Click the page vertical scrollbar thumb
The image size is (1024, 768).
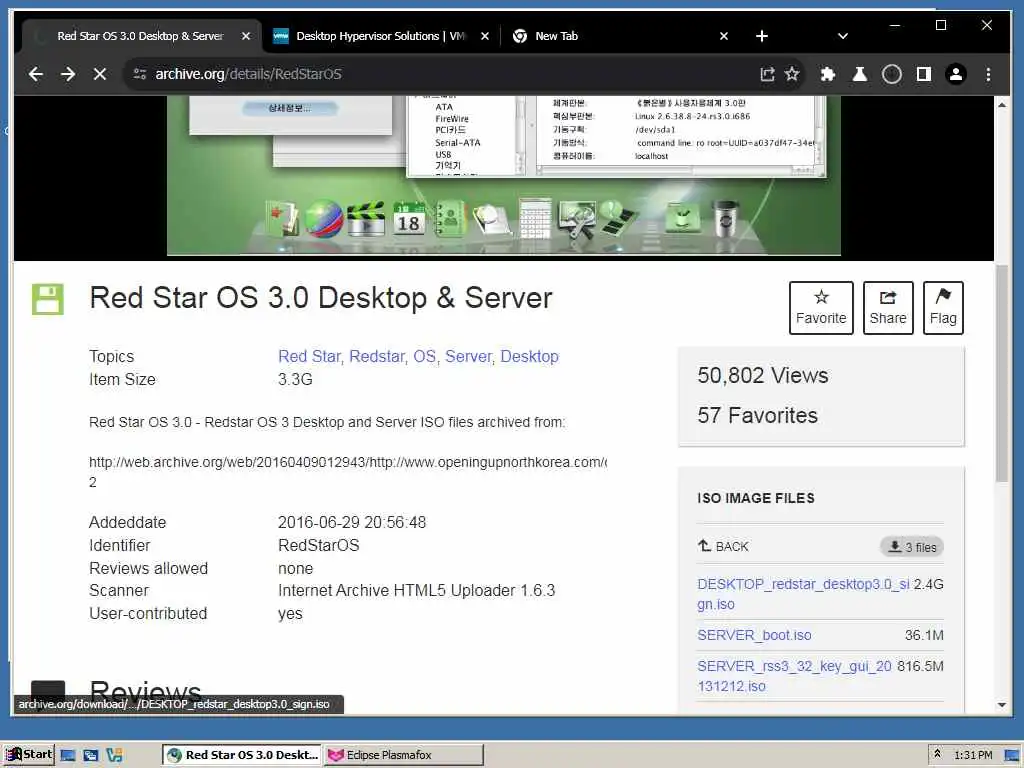(1002, 374)
